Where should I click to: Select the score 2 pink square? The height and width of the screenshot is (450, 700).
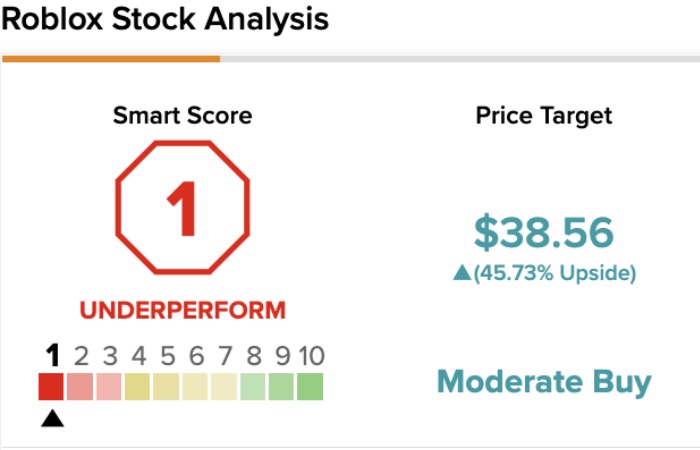(80, 387)
